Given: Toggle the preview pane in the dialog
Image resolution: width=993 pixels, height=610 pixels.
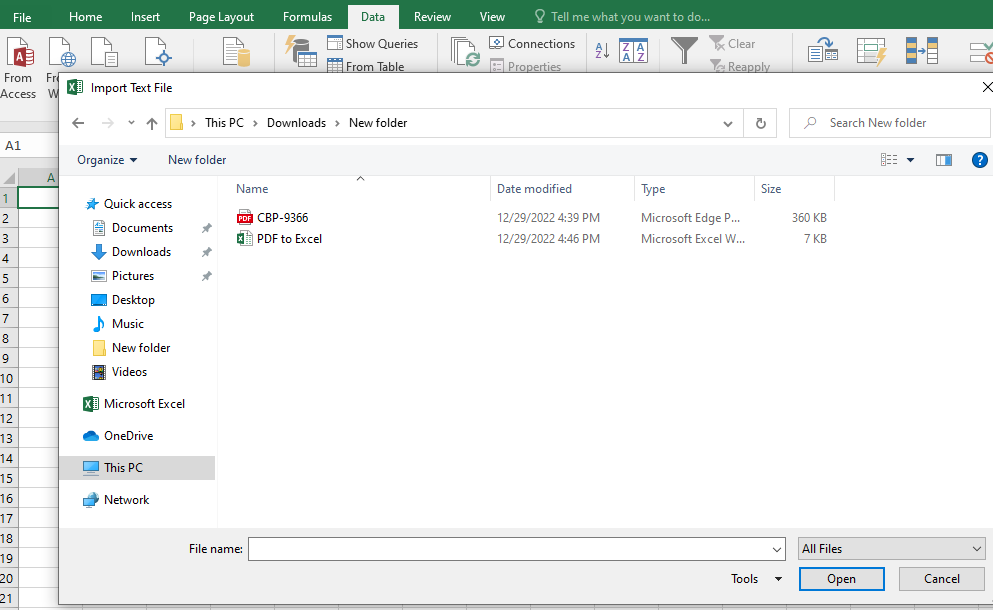Looking at the screenshot, I should click(943, 159).
